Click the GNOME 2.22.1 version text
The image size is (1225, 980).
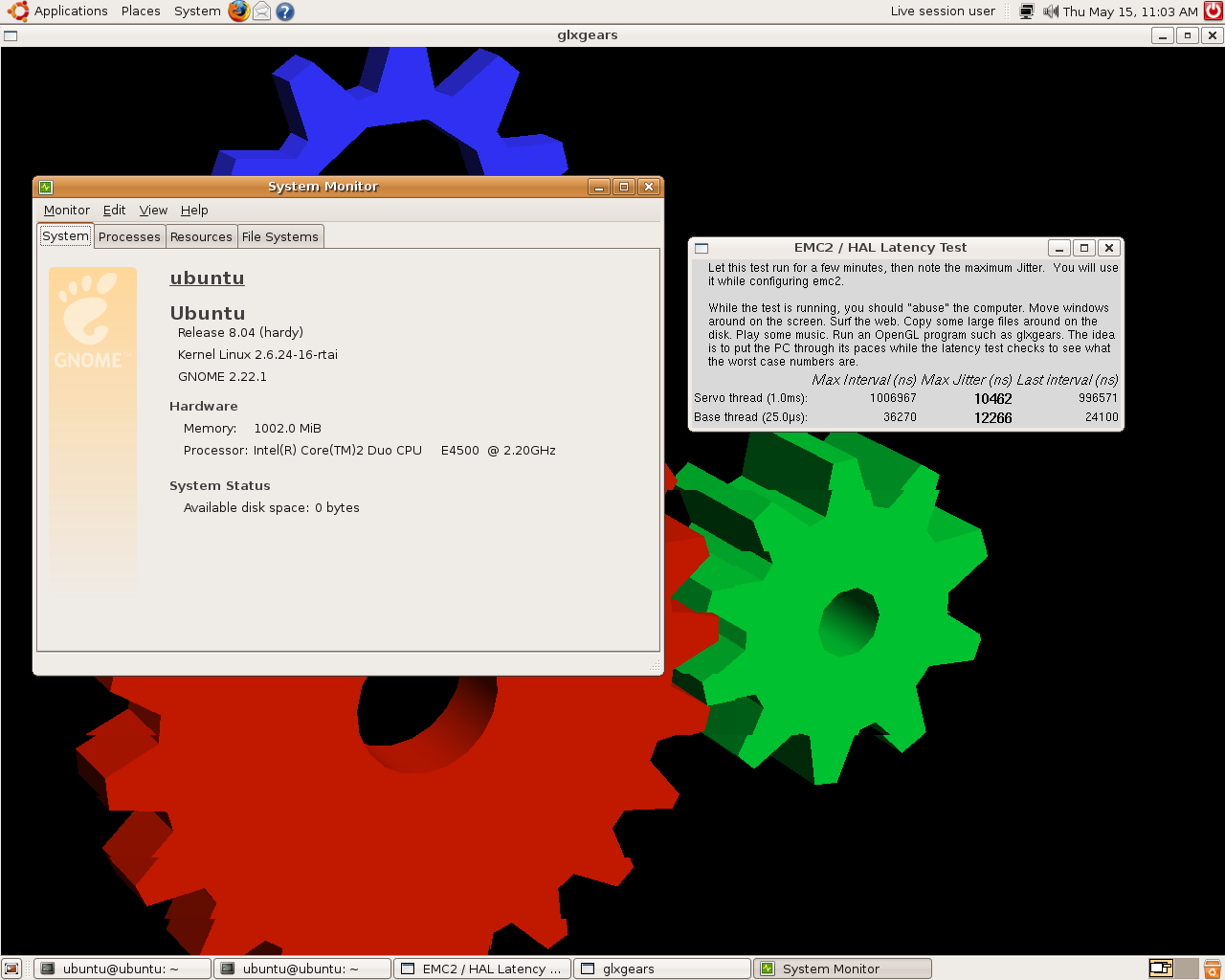(222, 377)
